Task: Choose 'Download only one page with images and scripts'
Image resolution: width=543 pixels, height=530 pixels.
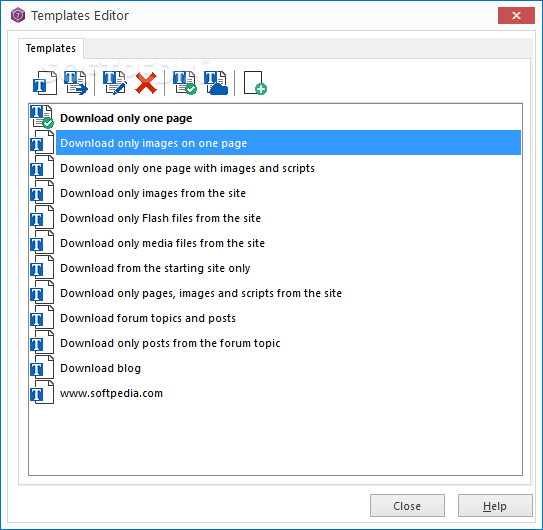Action: [x=187, y=168]
